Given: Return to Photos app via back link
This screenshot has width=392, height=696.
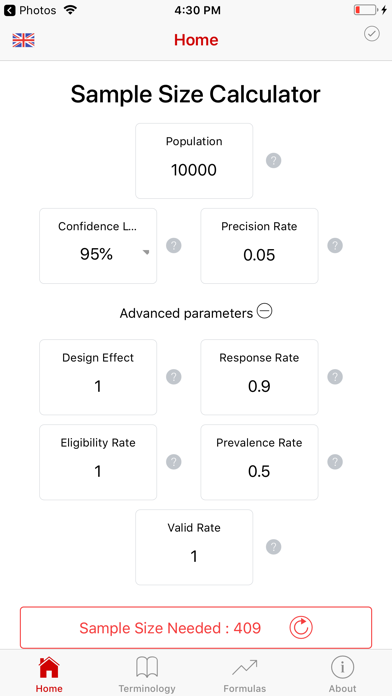Looking at the screenshot, I should [x=30, y=10].
